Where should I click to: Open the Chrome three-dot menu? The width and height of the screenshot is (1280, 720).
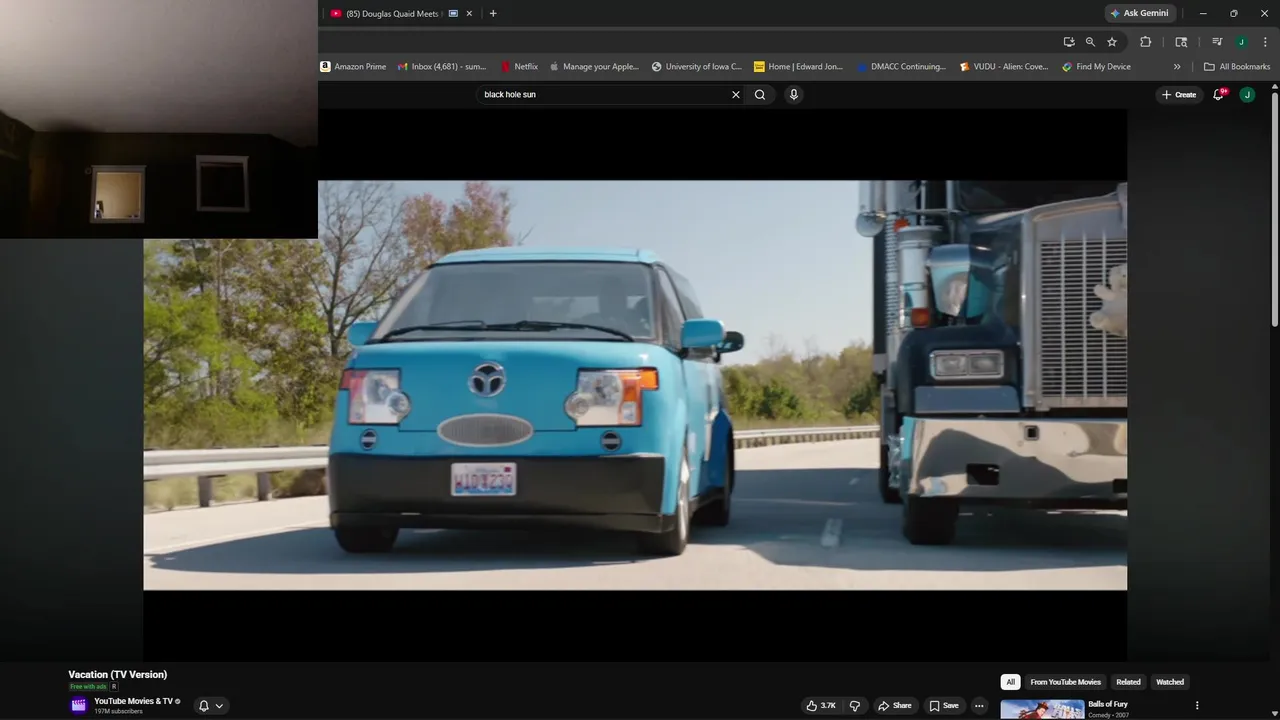(x=1263, y=42)
